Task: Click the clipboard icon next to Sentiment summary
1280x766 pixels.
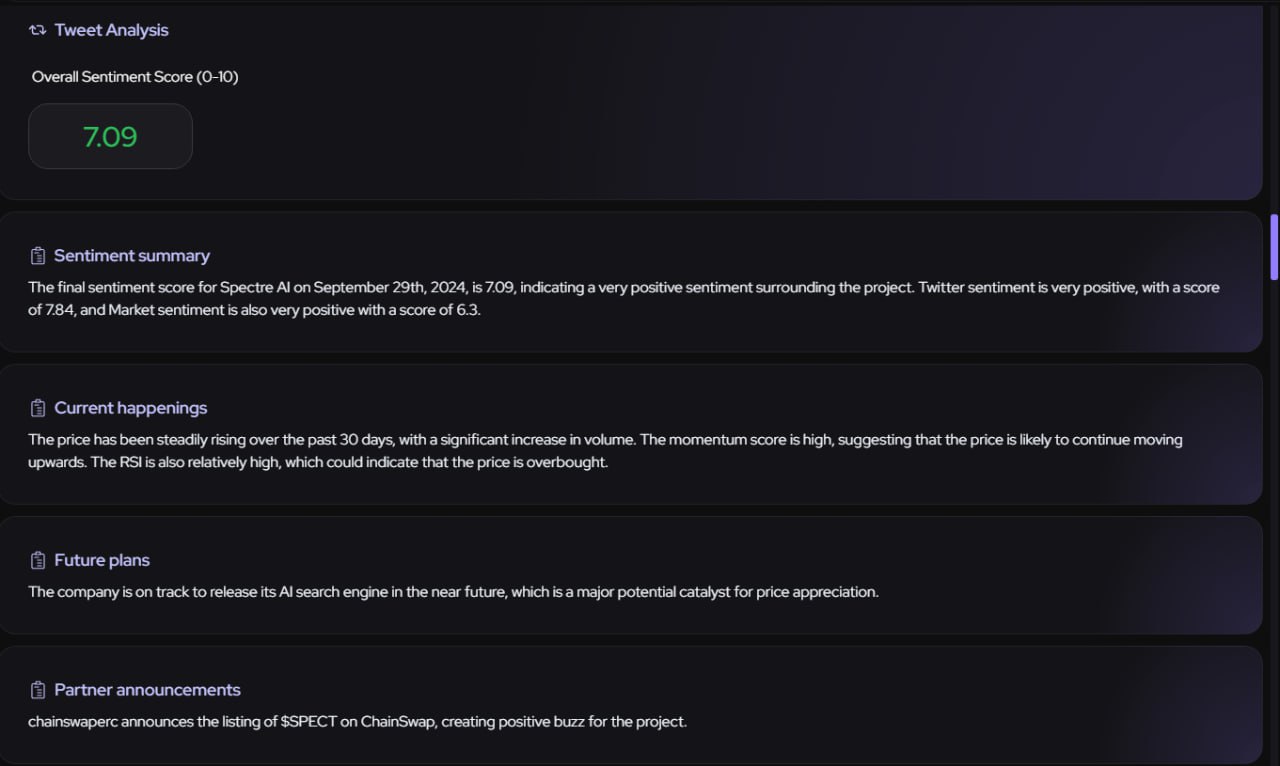Action: coord(38,256)
